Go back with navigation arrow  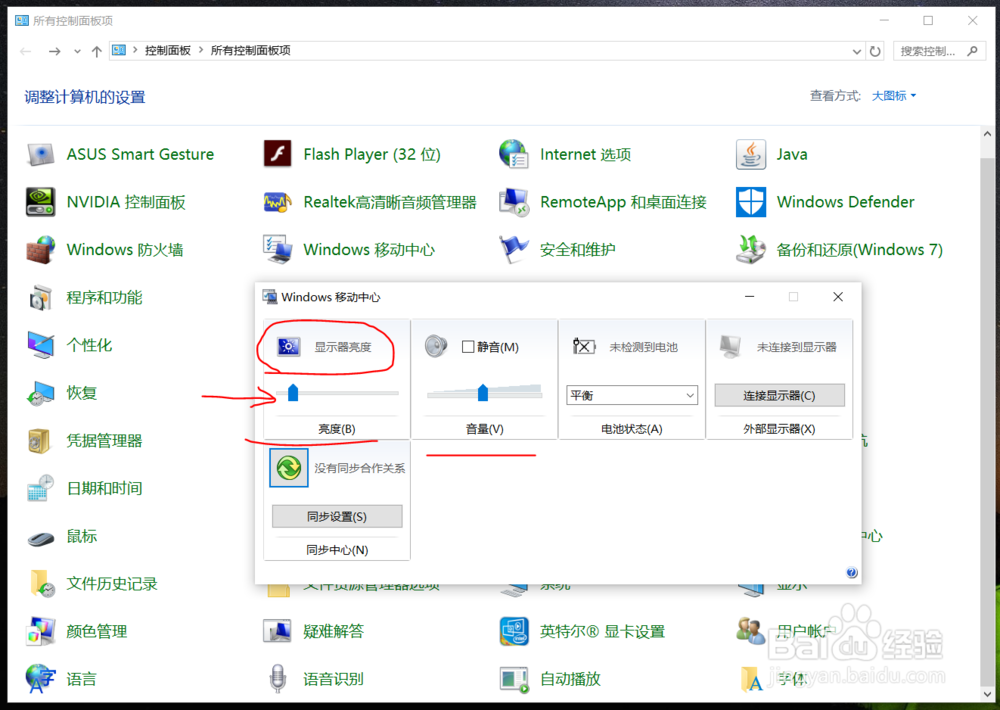pyautogui.click(x=26, y=51)
